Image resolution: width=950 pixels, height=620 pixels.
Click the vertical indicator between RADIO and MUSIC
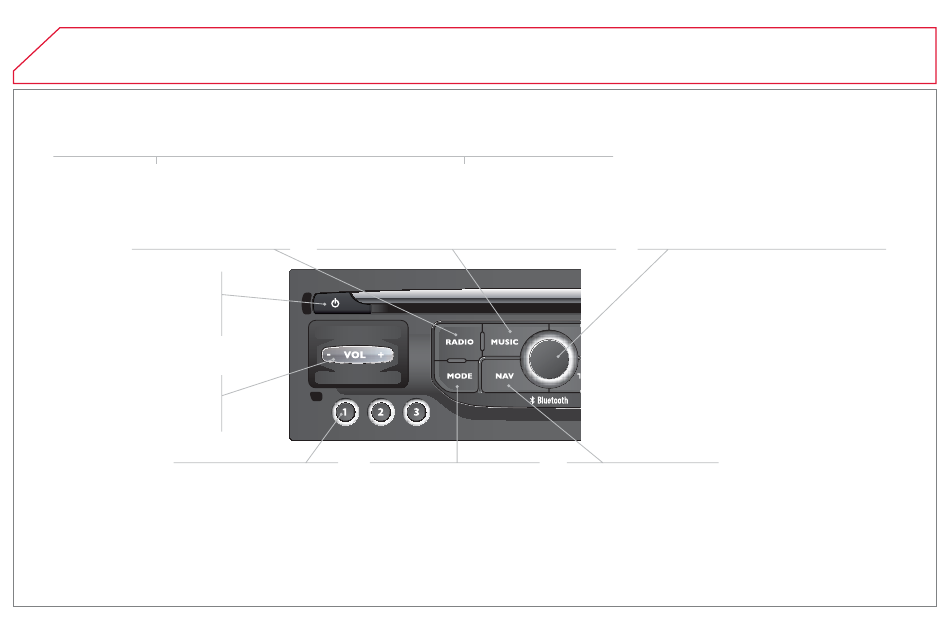pos(483,341)
